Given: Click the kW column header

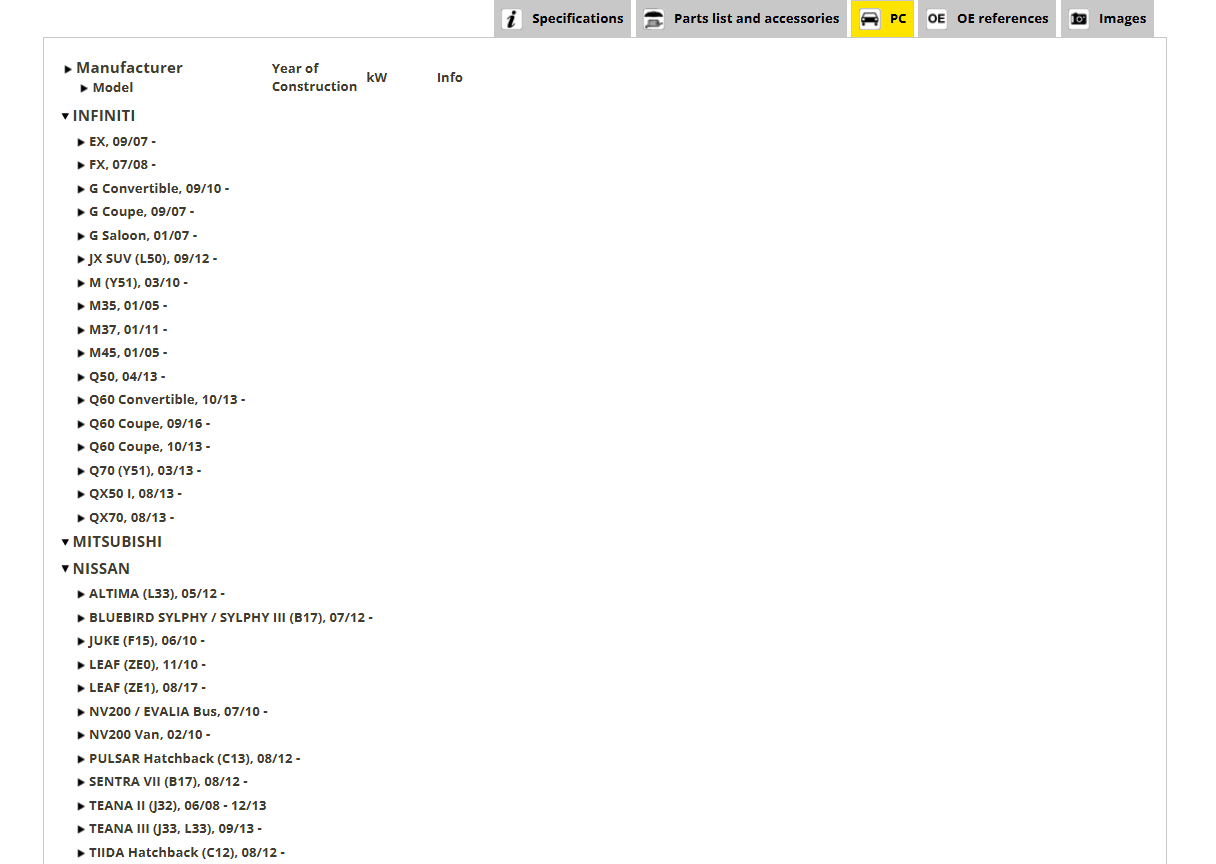Looking at the screenshot, I should pos(377,77).
